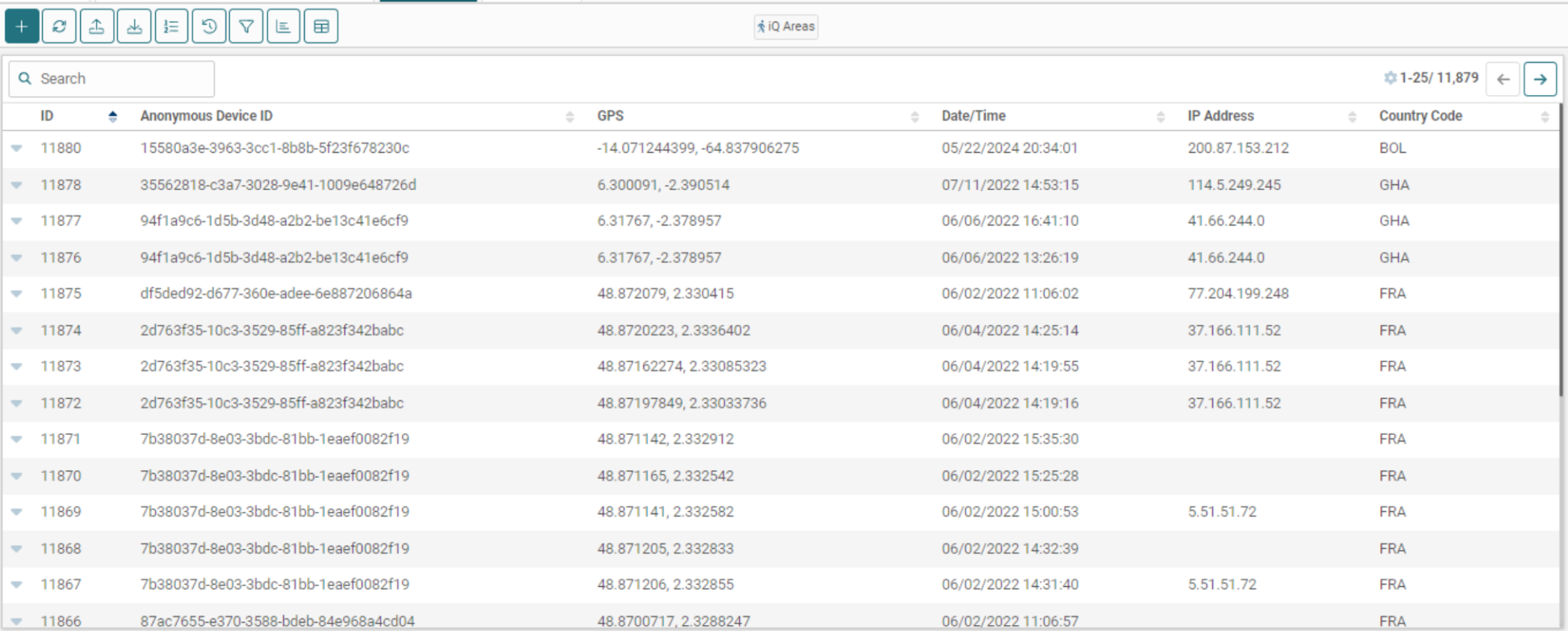Go to the next page of results
Viewport: 1568px width, 631px height.
pos(1540,79)
